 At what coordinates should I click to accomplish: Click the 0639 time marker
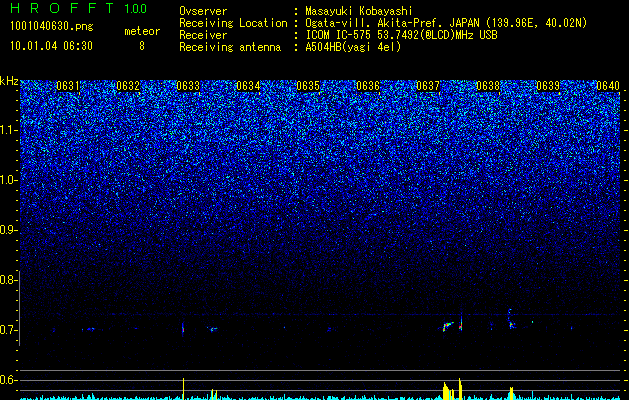548,86
